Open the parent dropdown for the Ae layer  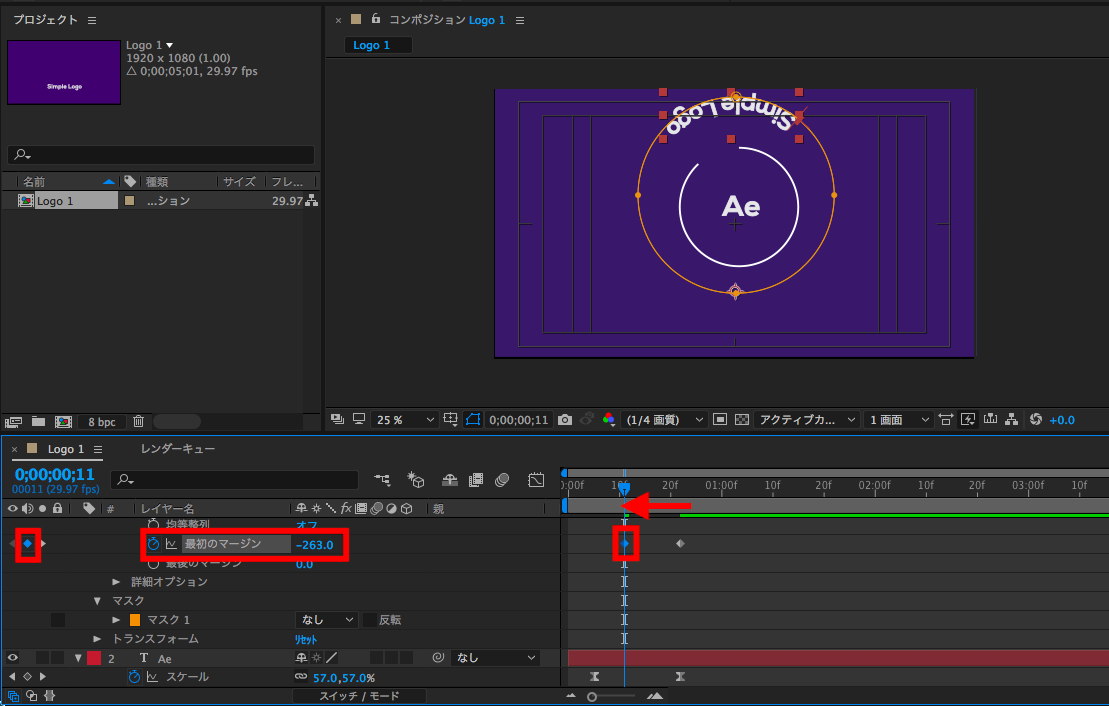(495, 658)
